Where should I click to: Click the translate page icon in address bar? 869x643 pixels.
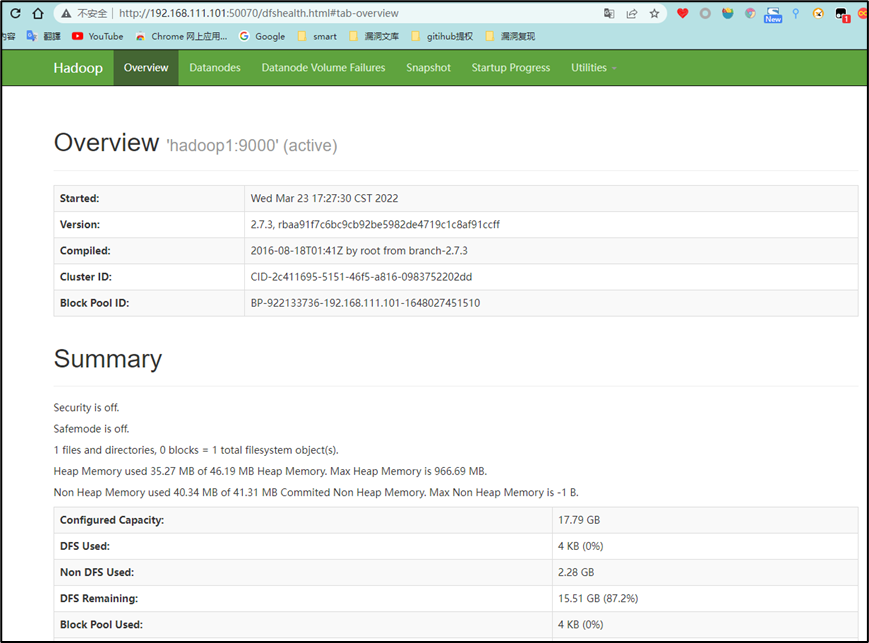tap(609, 13)
